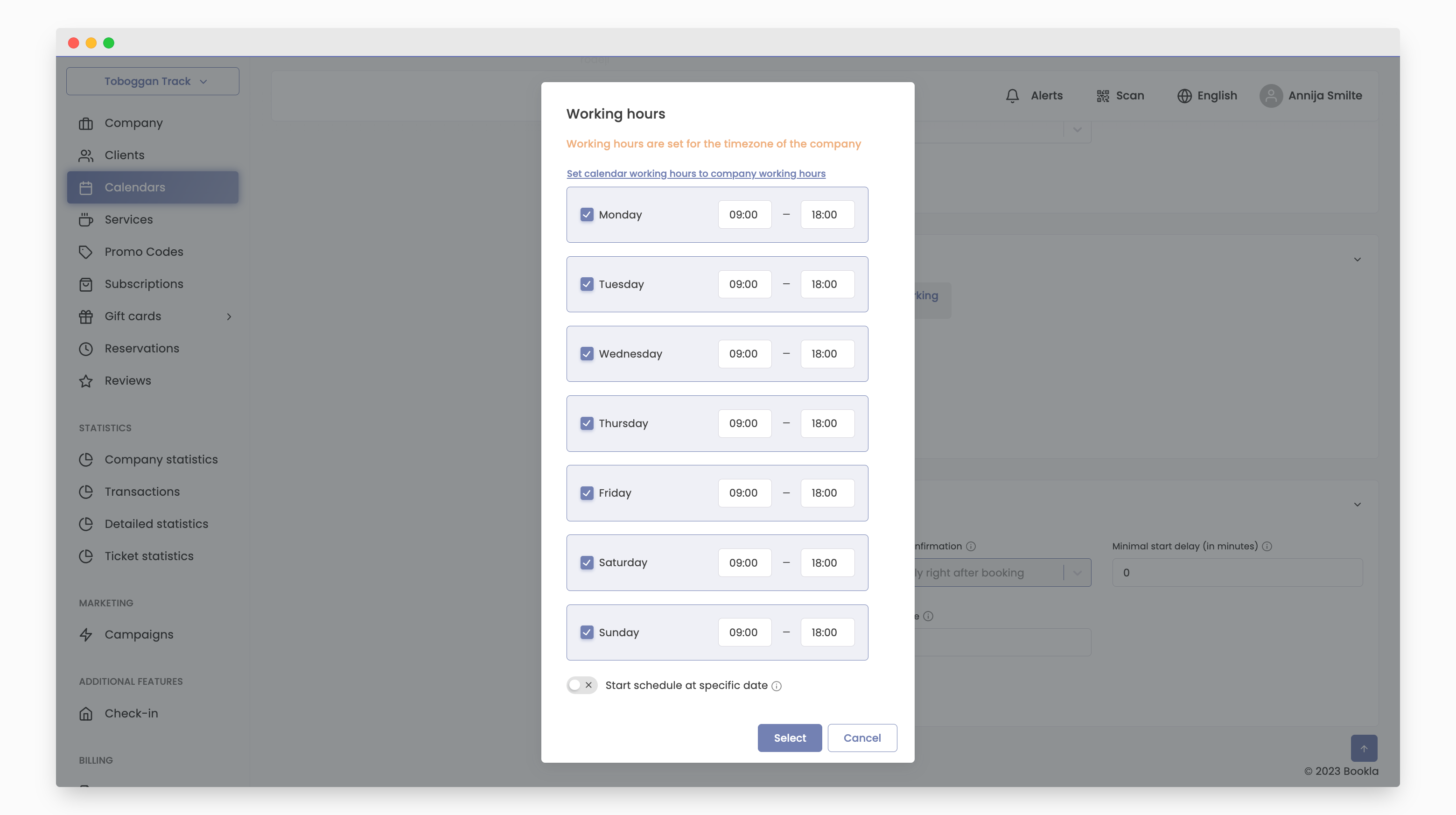Viewport: 1456px width, 815px height.
Task: Click the Select button in dialog
Action: (x=790, y=738)
